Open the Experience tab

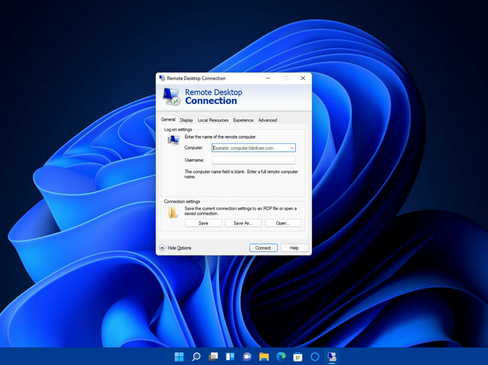(x=243, y=120)
